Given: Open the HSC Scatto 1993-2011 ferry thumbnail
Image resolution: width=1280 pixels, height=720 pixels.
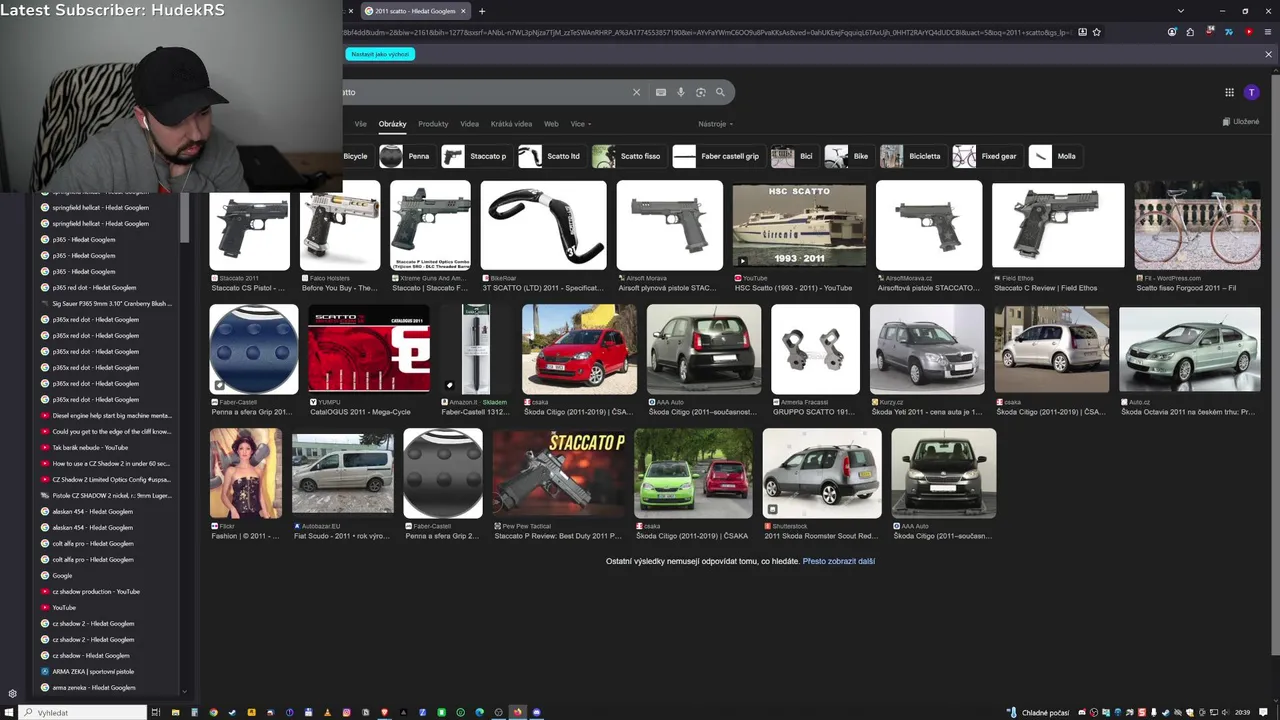Looking at the screenshot, I should 799,225.
